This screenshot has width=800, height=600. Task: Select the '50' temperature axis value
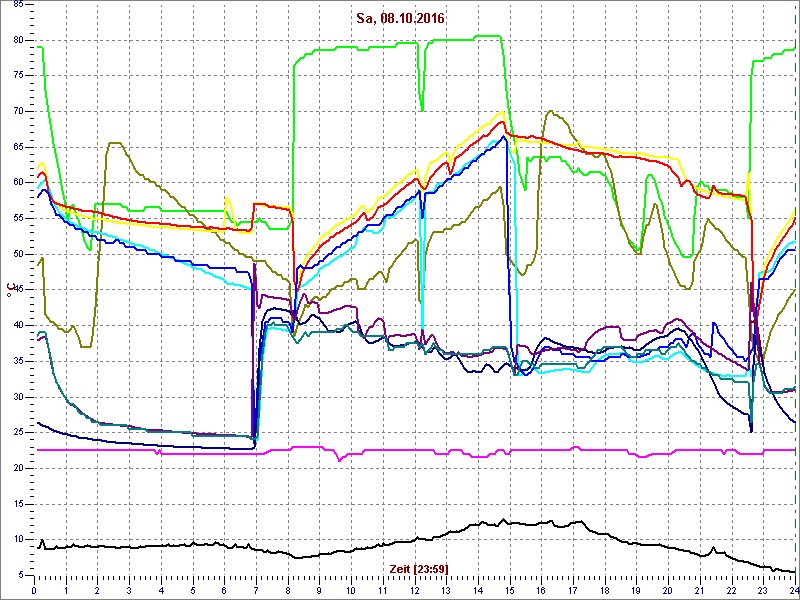point(18,254)
